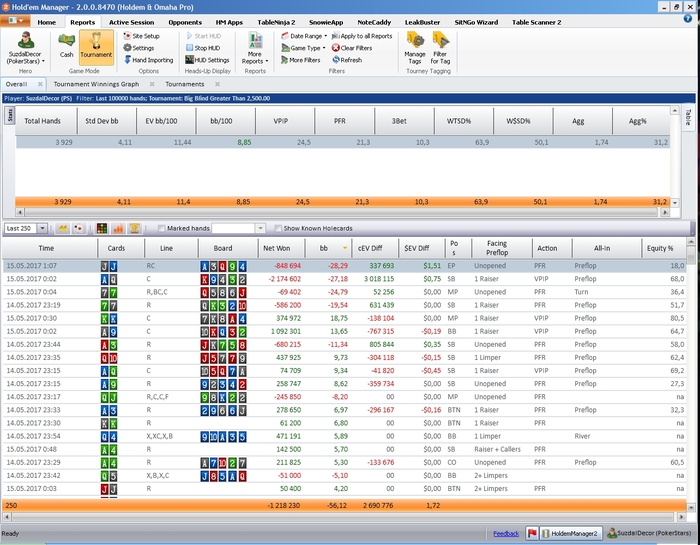Switch to Tournament Winnings Graph tab

(96, 84)
